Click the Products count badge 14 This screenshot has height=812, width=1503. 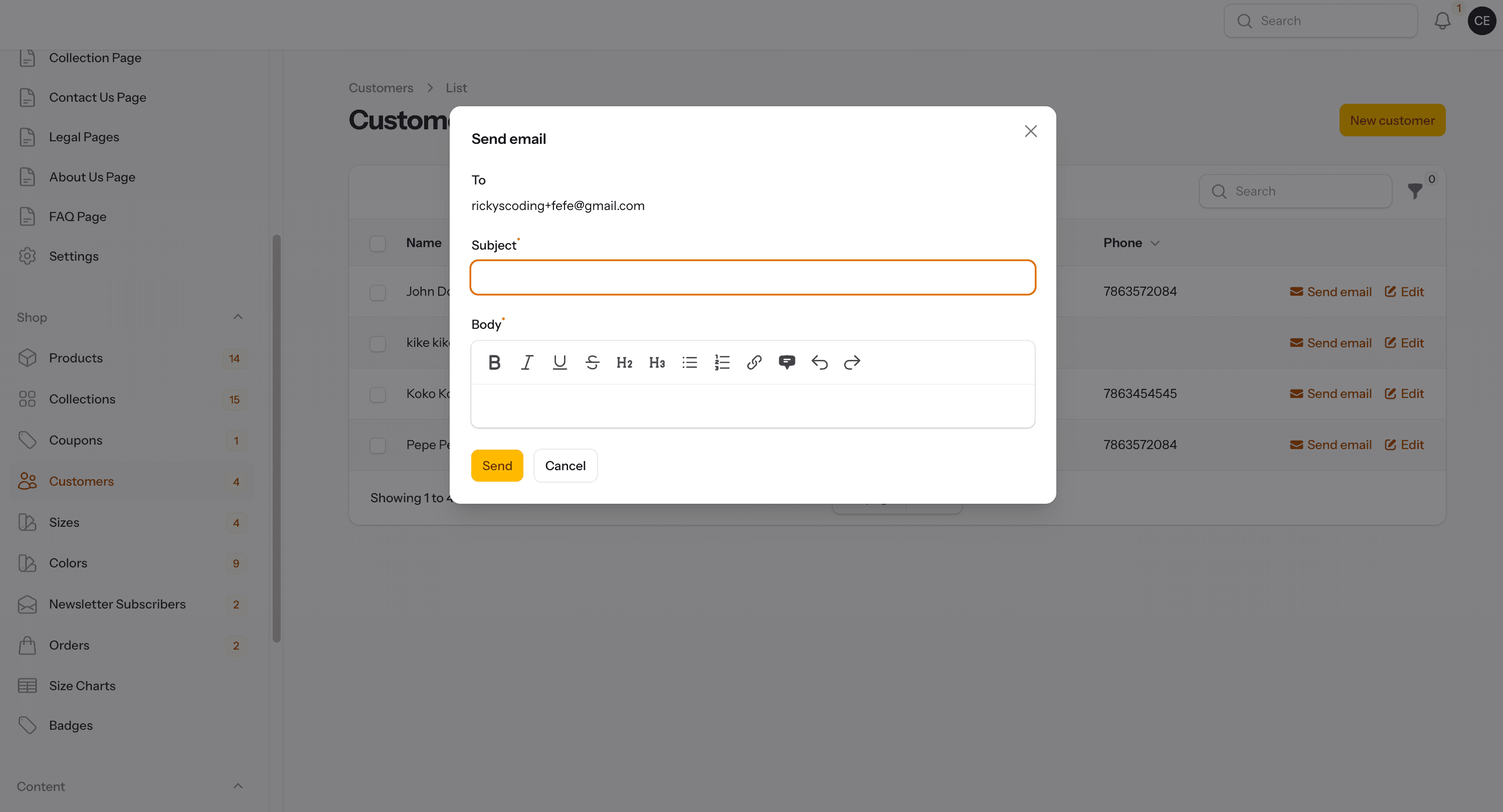coord(235,359)
